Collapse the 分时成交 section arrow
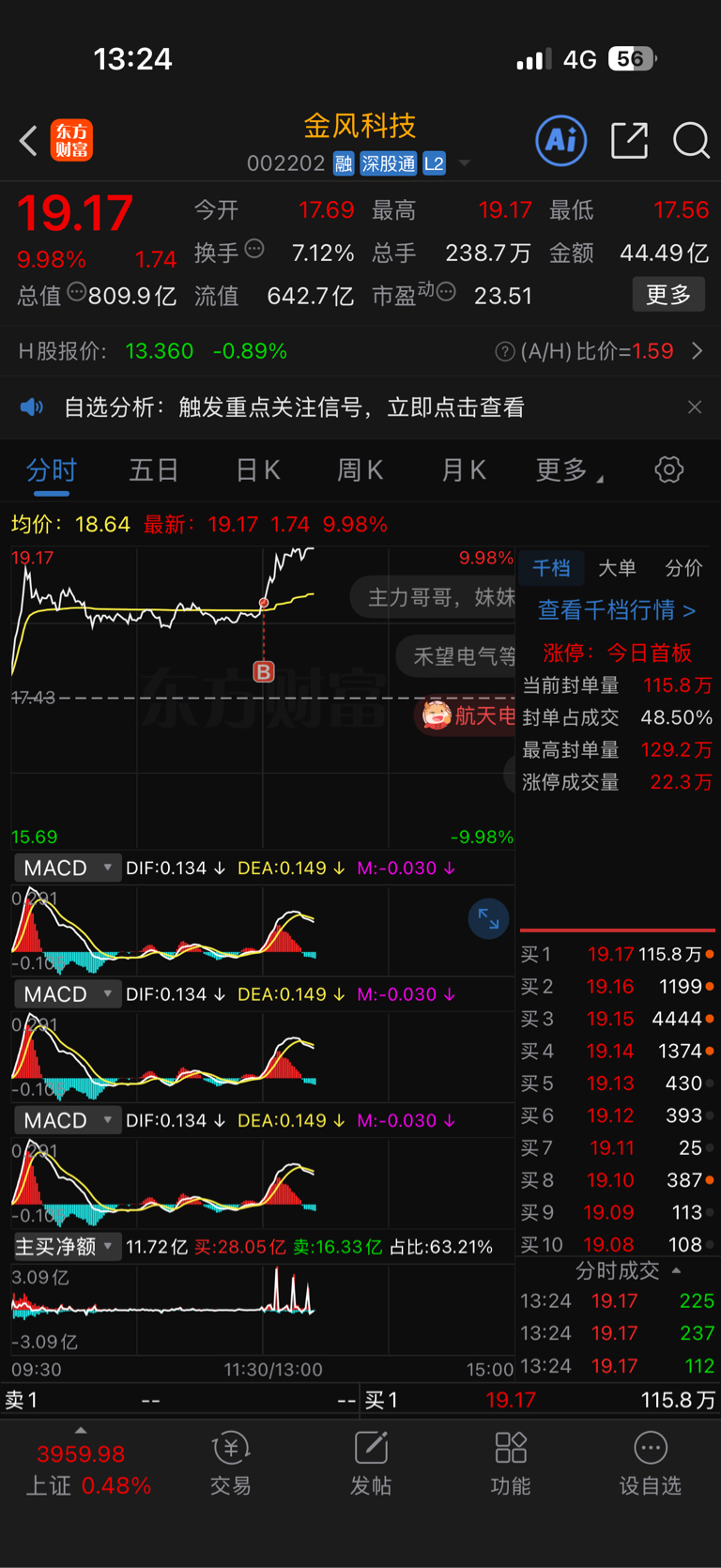The image size is (721, 1568). (676, 1270)
